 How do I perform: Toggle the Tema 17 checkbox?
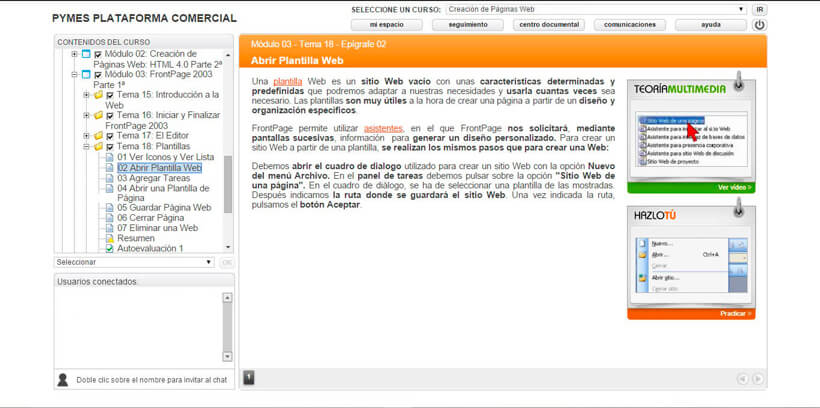point(109,136)
